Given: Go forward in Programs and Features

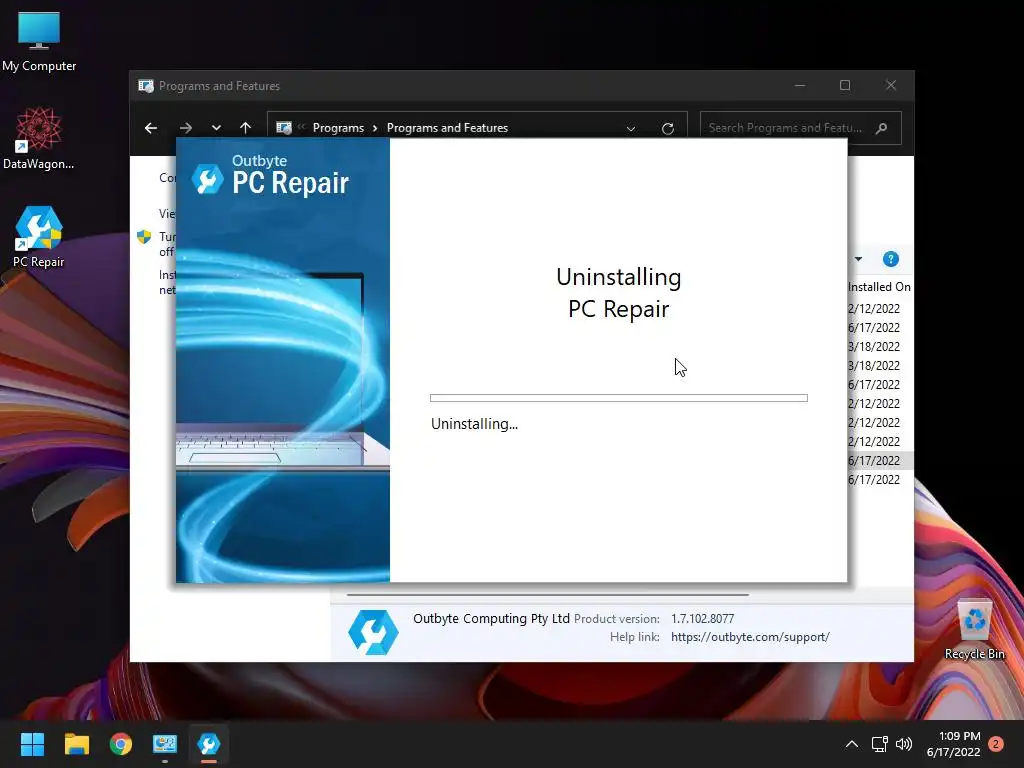Looking at the screenshot, I should [186, 128].
